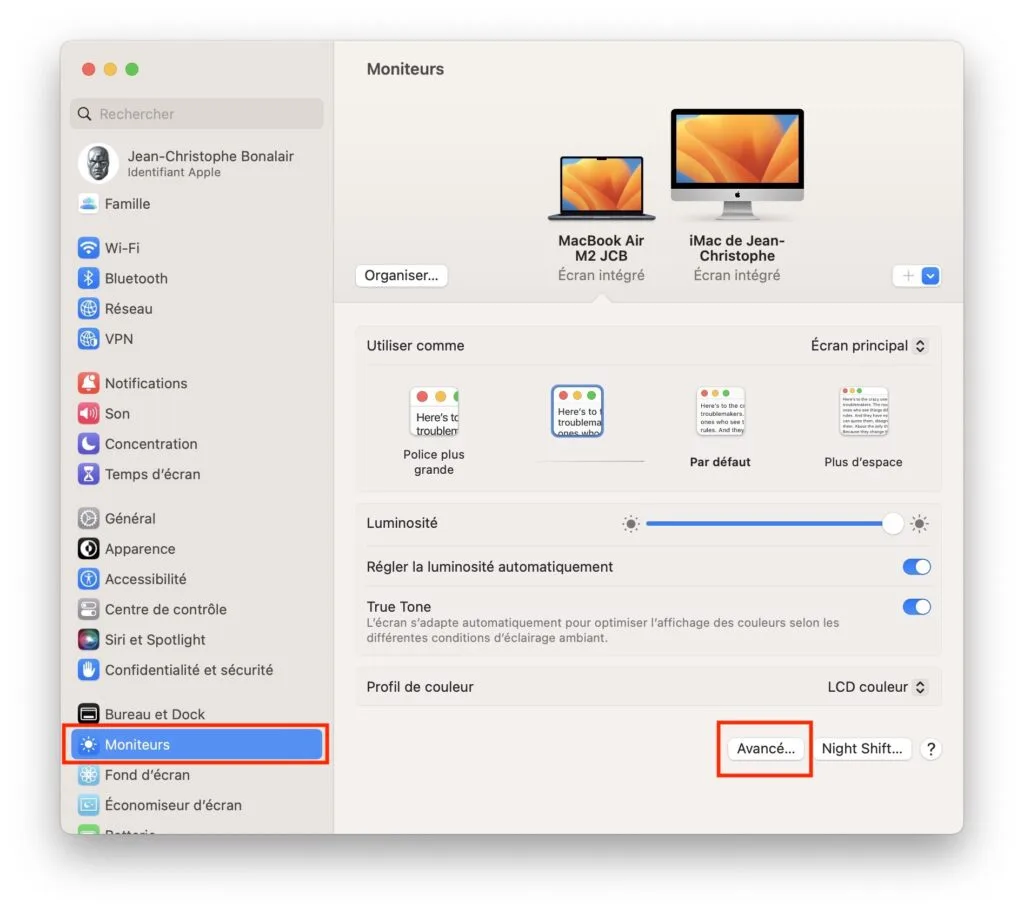This screenshot has height=914, width=1024.
Task: Open the VPN icon entry
Action: tap(88, 339)
